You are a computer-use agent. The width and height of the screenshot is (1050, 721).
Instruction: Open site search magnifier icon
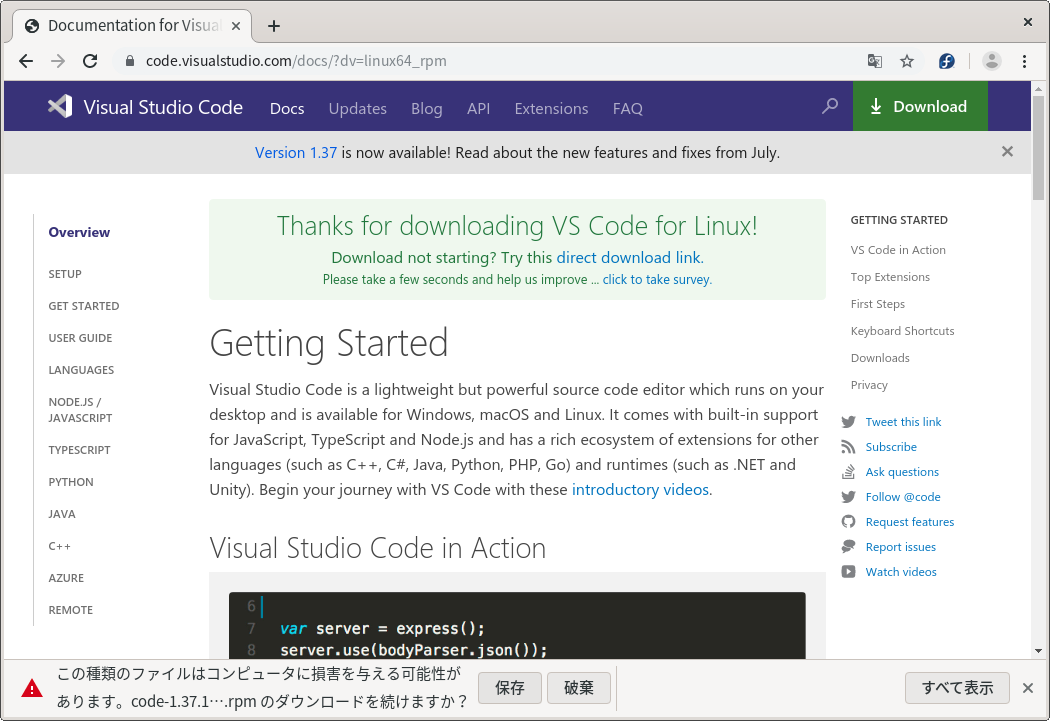(830, 106)
